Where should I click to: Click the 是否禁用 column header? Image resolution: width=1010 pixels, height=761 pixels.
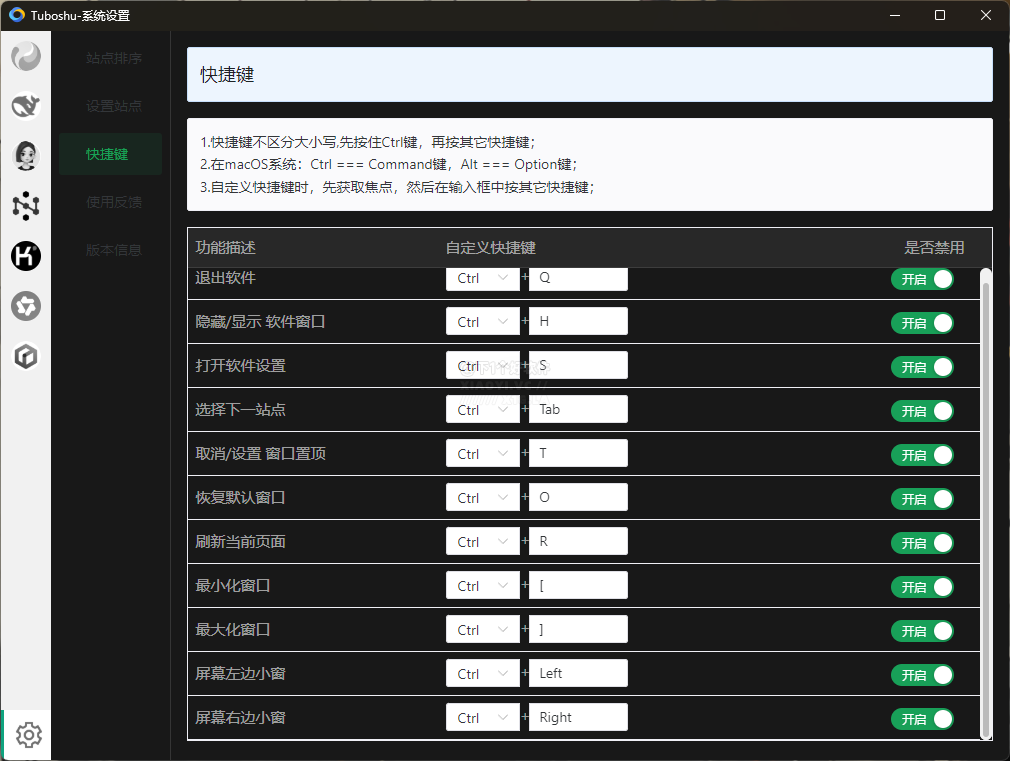[x=934, y=247]
